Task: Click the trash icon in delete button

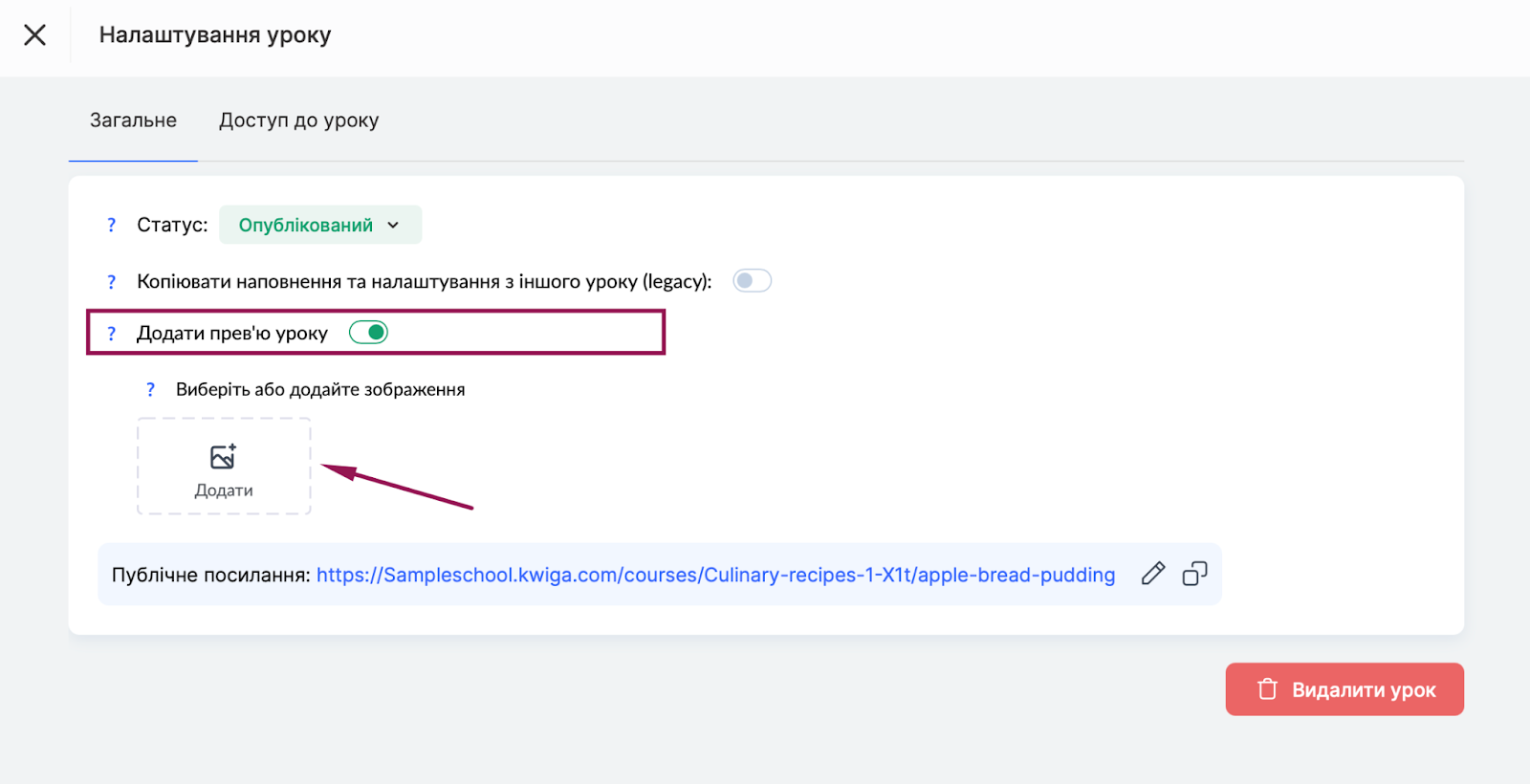Action: click(1267, 689)
